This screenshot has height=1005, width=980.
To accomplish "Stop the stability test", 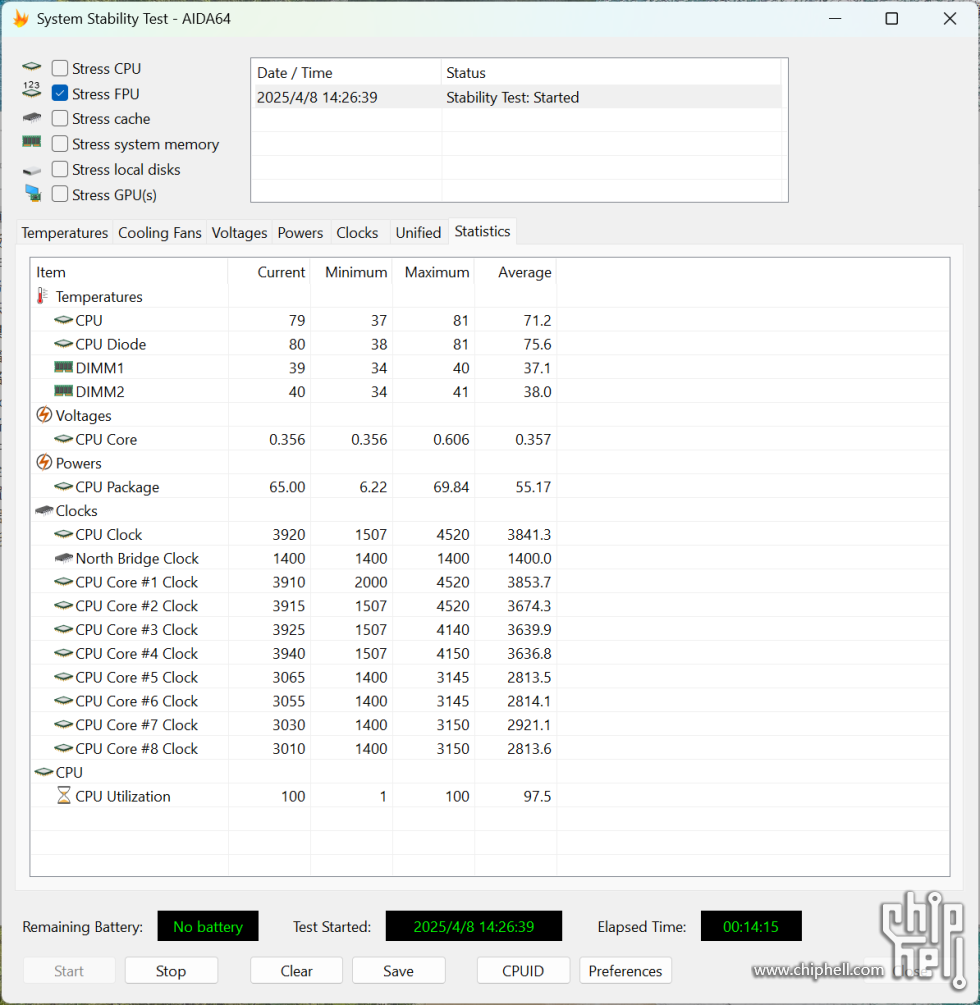I will click(x=171, y=971).
